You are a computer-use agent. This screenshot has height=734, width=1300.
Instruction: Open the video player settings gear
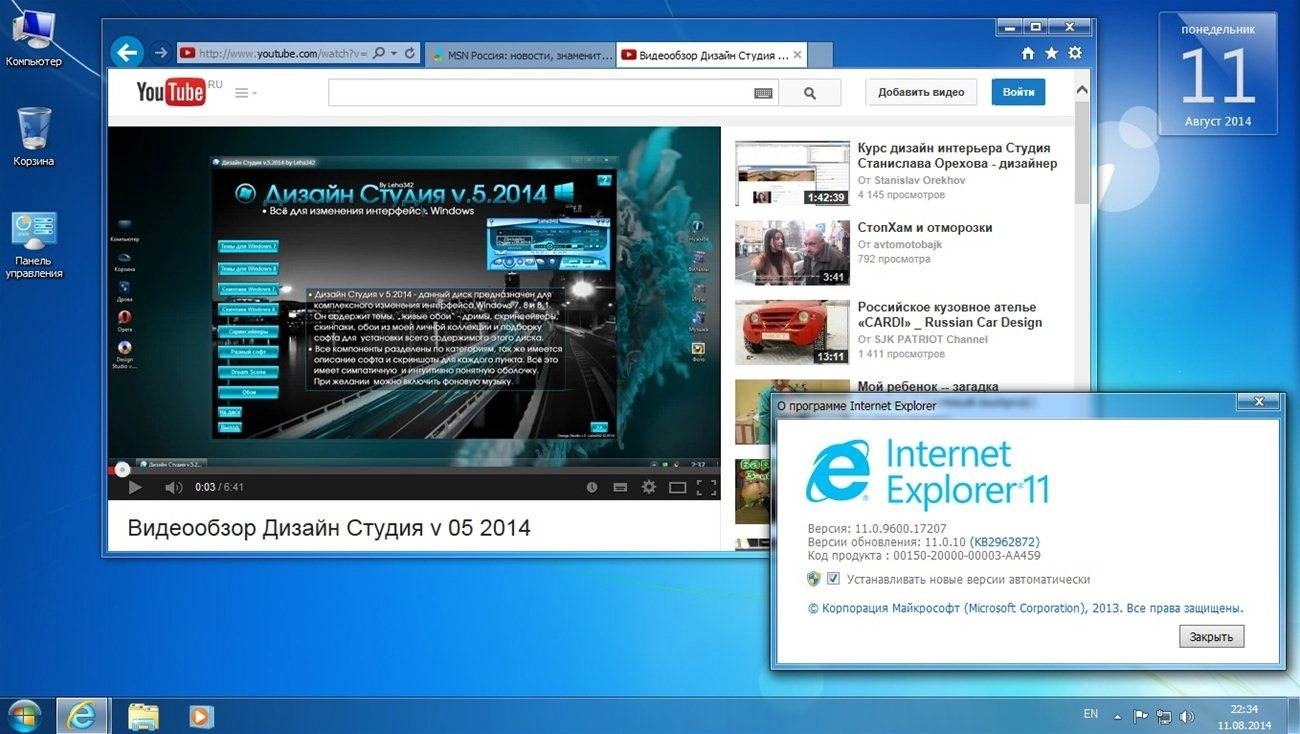click(649, 487)
